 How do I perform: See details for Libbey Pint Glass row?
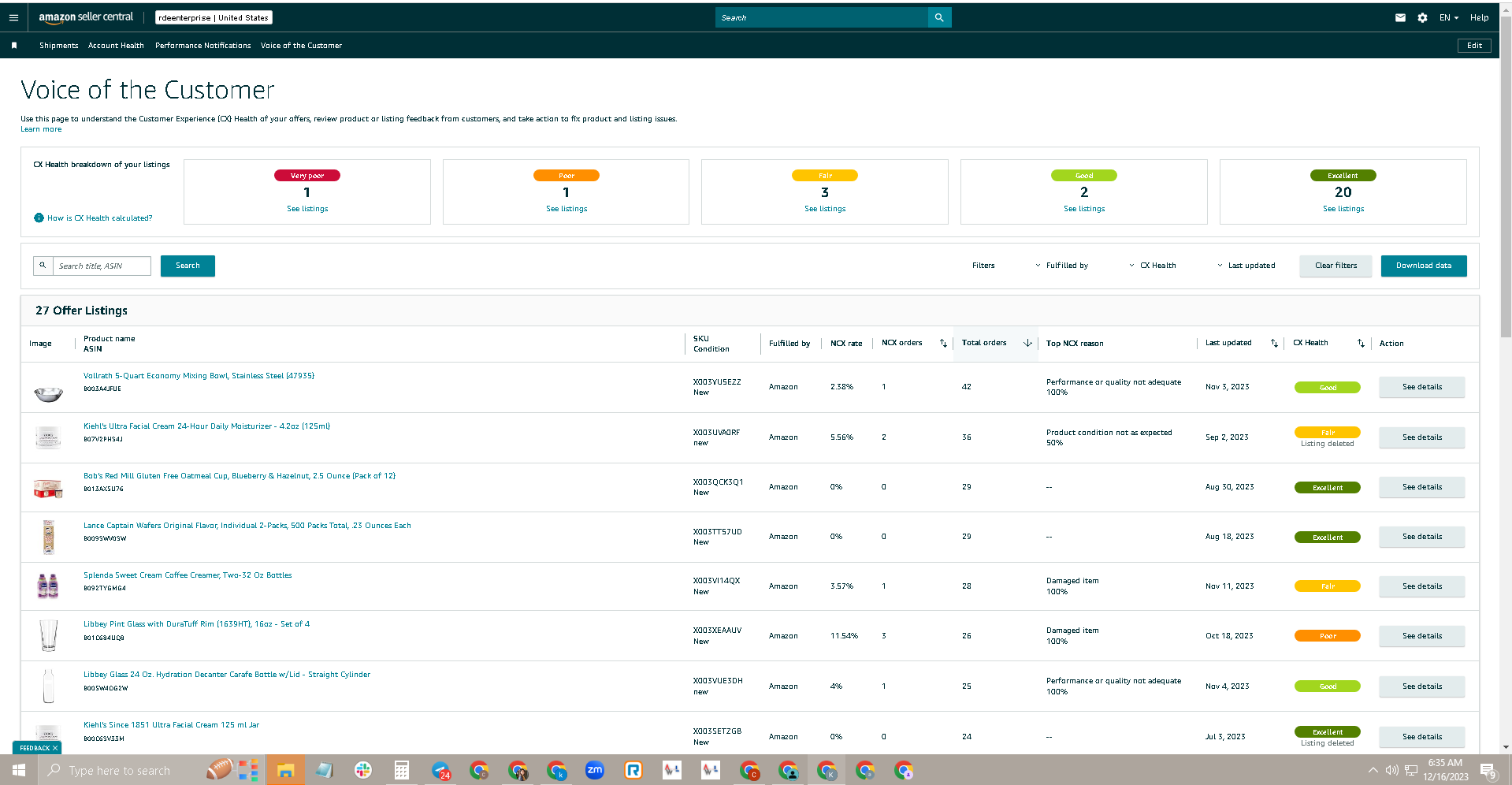click(1422, 636)
